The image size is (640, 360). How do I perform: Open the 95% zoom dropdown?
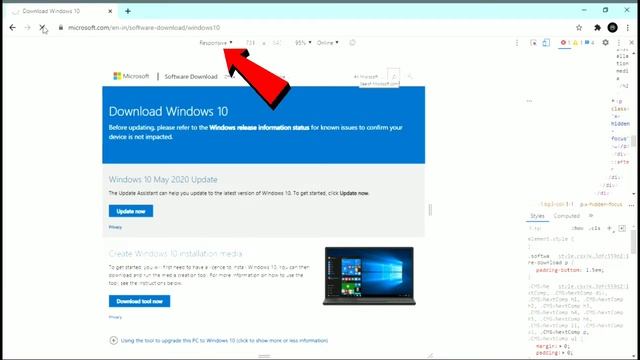[x=303, y=42]
